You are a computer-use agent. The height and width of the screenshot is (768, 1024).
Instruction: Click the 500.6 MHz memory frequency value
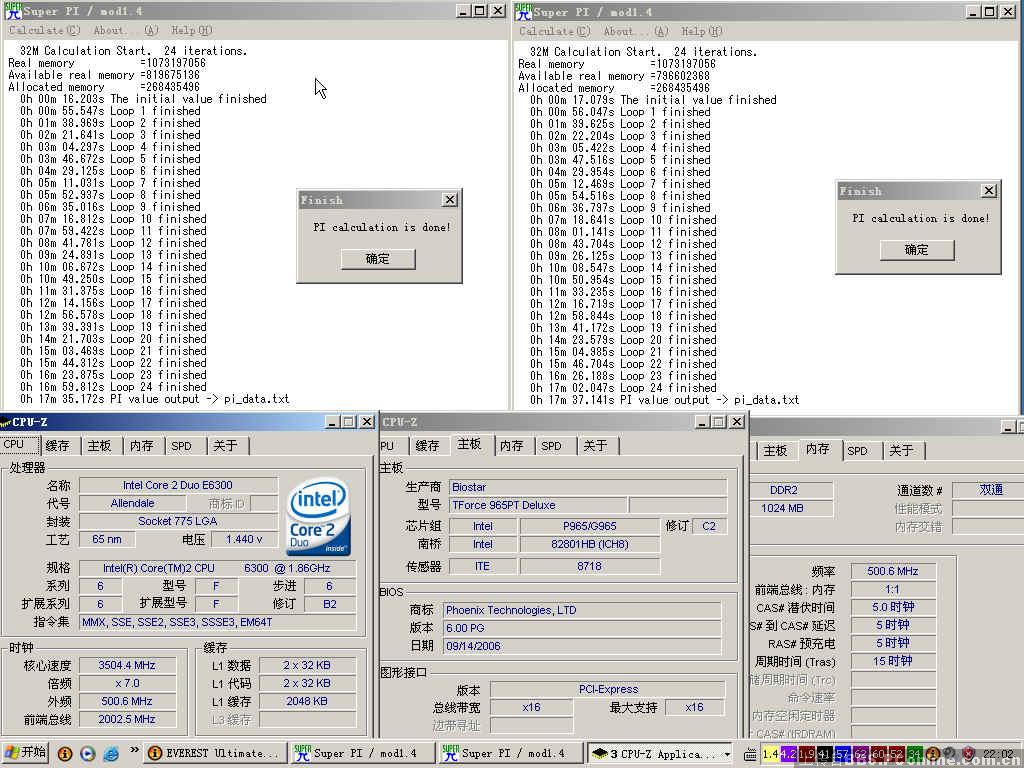point(893,571)
